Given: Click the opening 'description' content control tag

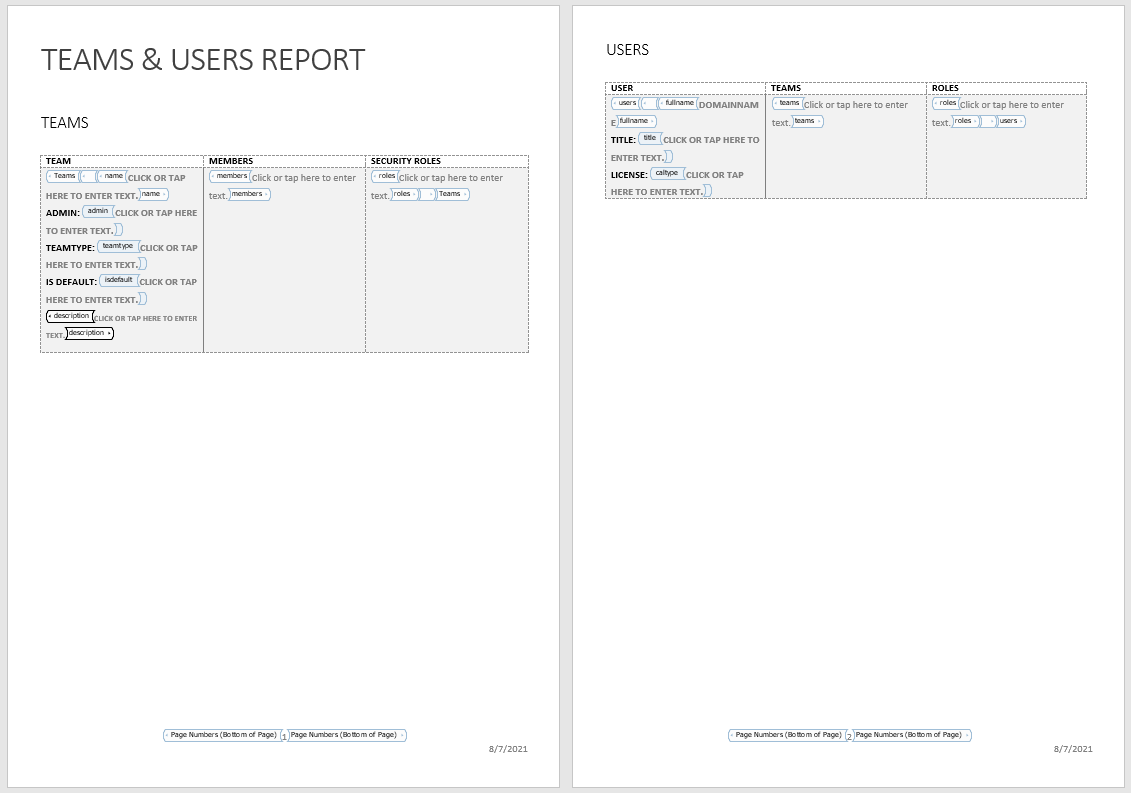Looking at the screenshot, I should click(x=70, y=316).
